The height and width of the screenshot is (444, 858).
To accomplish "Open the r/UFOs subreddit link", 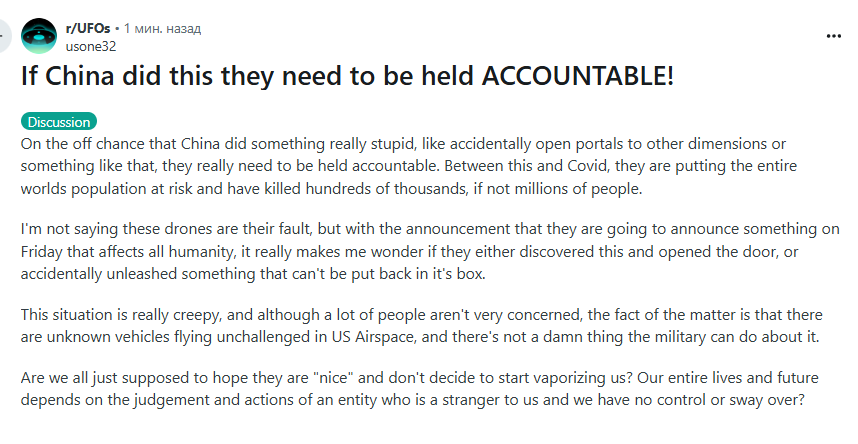I will point(88,28).
